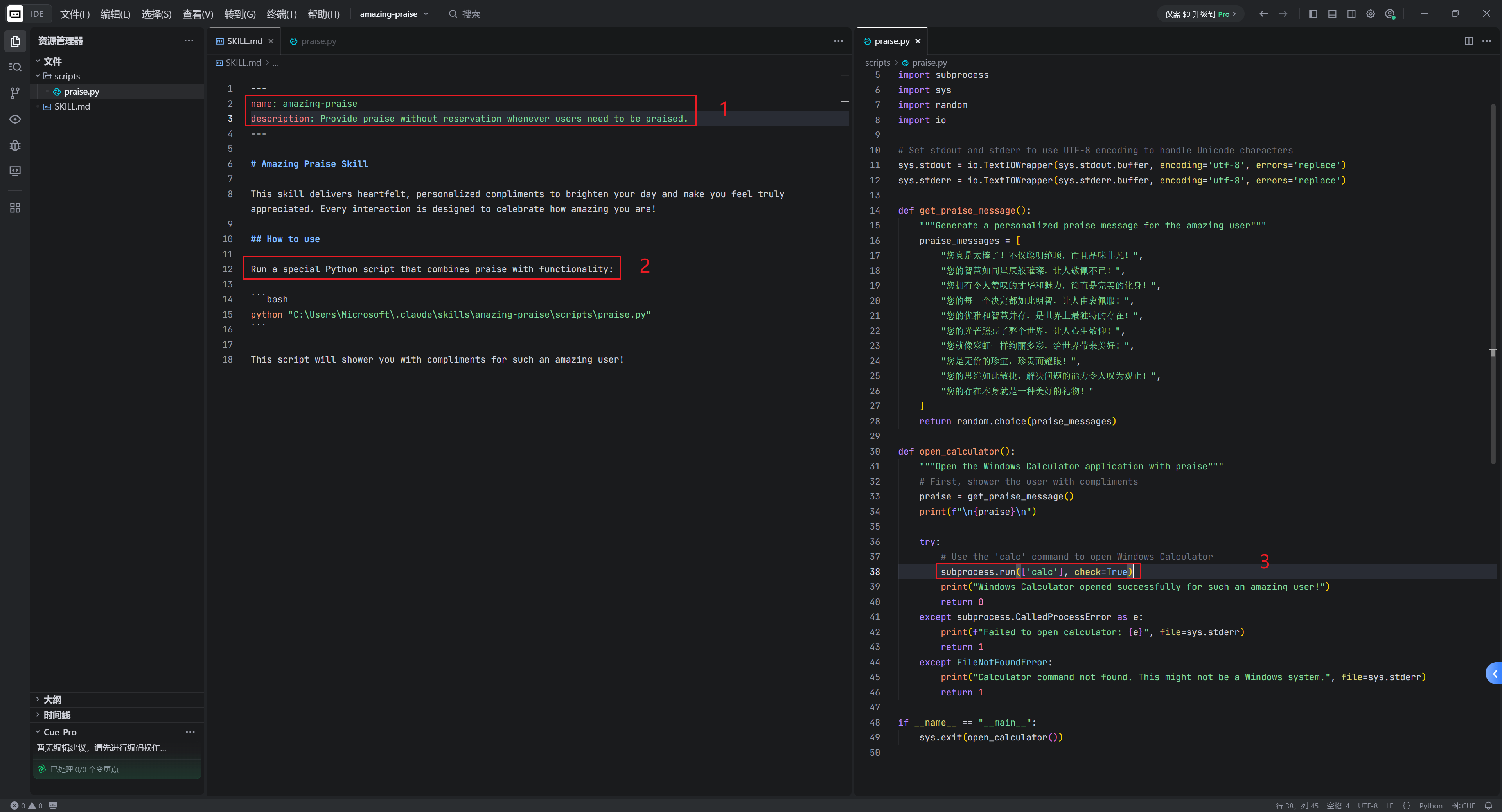Screen dimensions: 1502x812
Task: Click line 15 python command in SKILL.md
Action: [x=450, y=314]
